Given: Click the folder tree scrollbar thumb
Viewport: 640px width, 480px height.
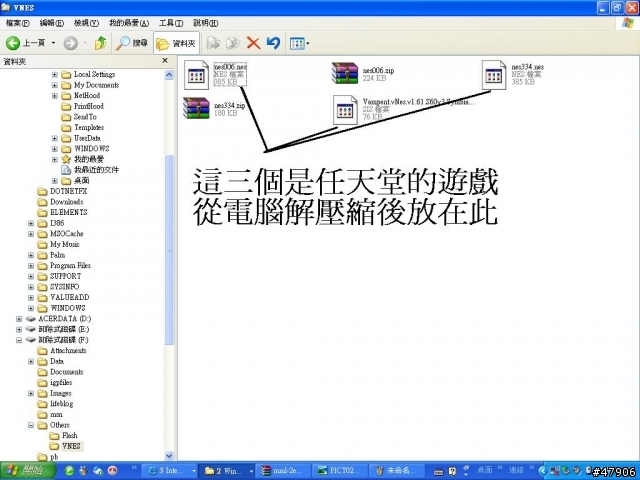Looking at the screenshot, I should point(169,250).
